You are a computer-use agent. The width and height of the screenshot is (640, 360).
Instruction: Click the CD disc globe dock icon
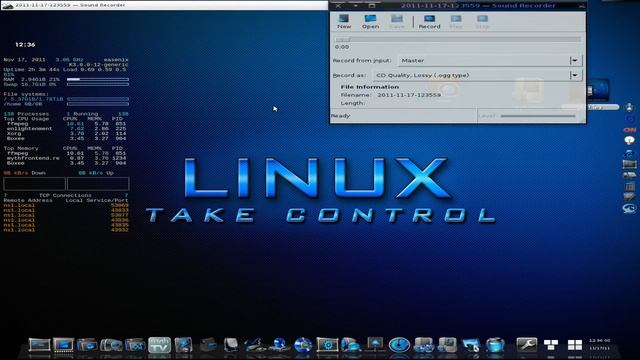click(303, 345)
